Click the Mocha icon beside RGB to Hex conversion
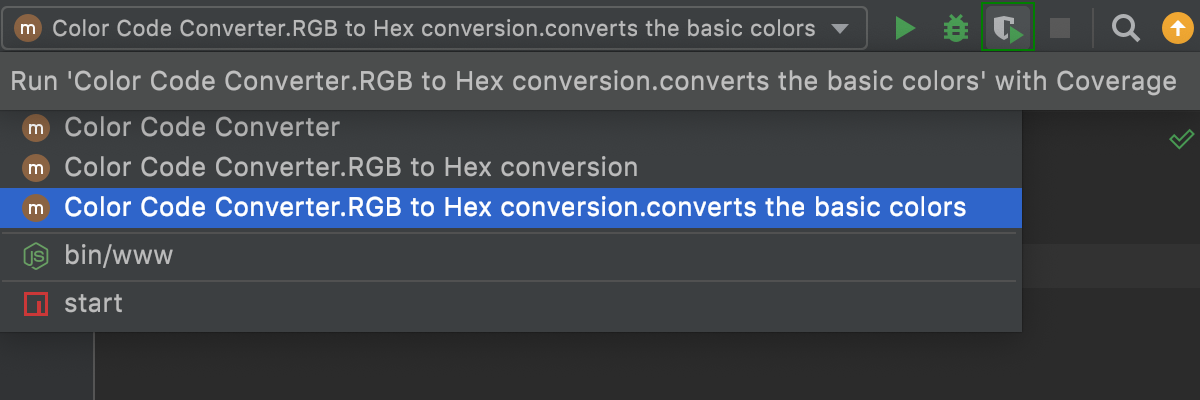Viewport: 1200px width, 400px height. coord(36,167)
